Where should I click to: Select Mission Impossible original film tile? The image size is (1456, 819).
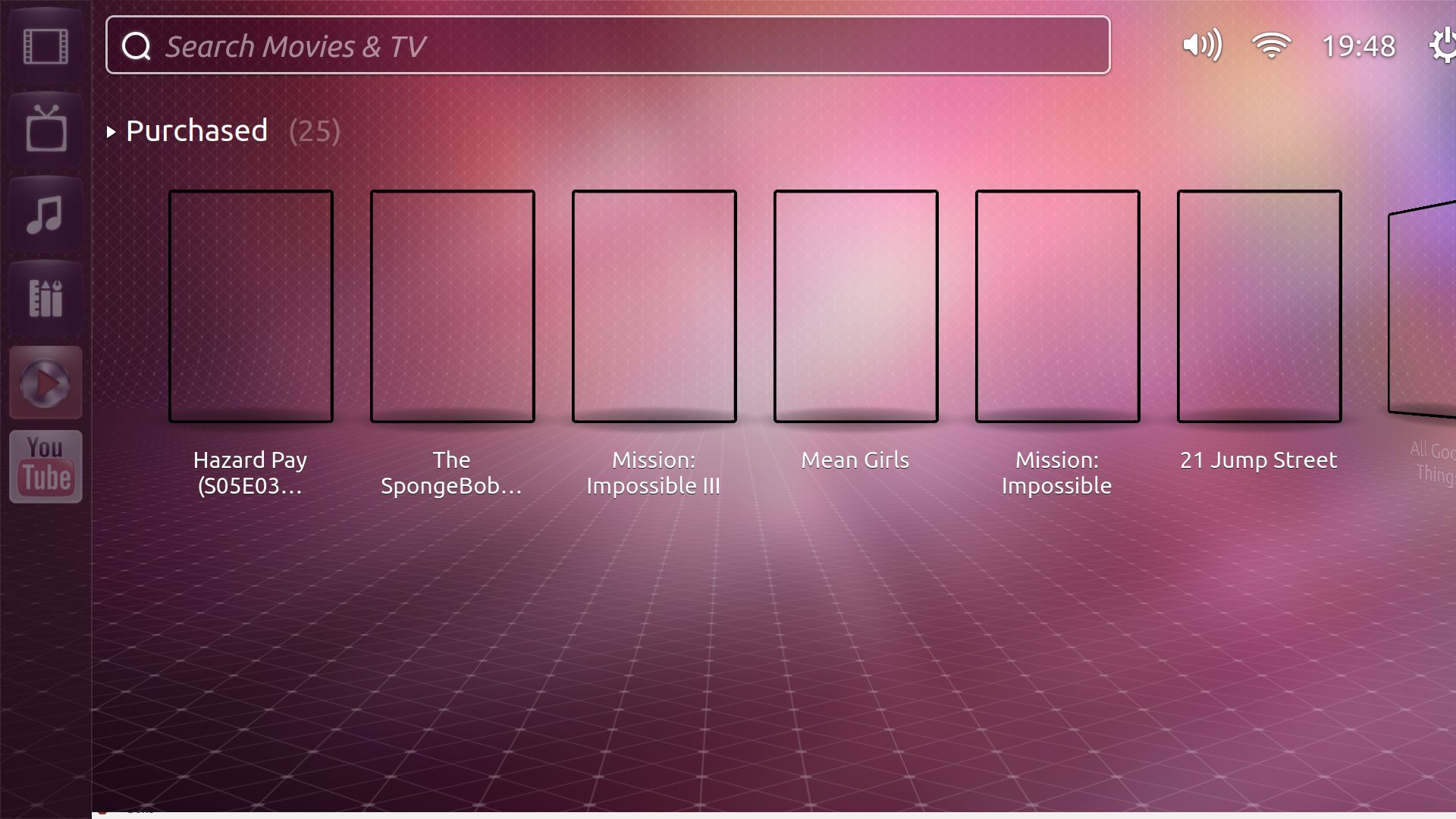point(1059,305)
